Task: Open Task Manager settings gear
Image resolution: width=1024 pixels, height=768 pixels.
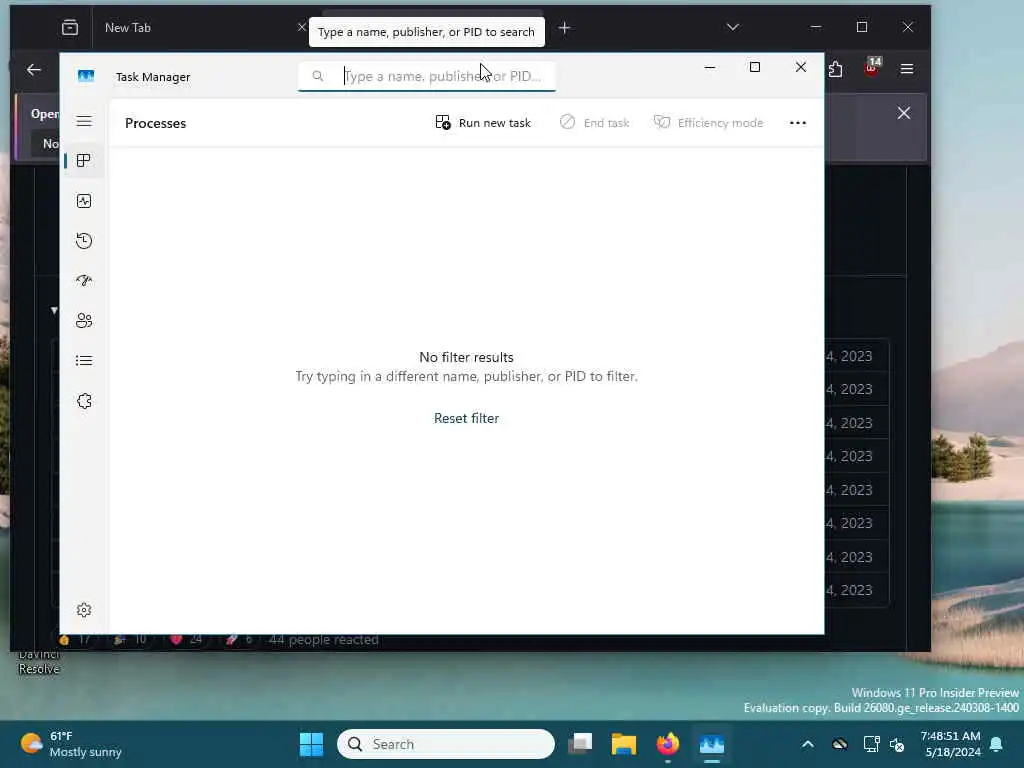Action: (x=84, y=610)
